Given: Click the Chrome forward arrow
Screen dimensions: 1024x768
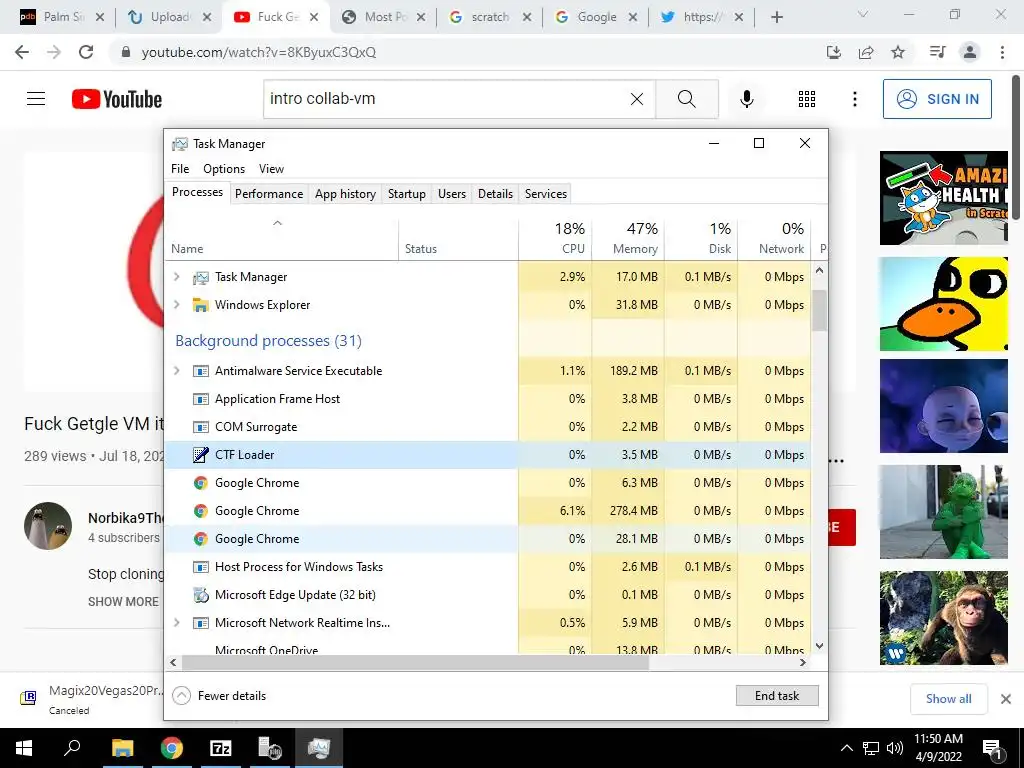Looking at the screenshot, I should (x=54, y=52).
